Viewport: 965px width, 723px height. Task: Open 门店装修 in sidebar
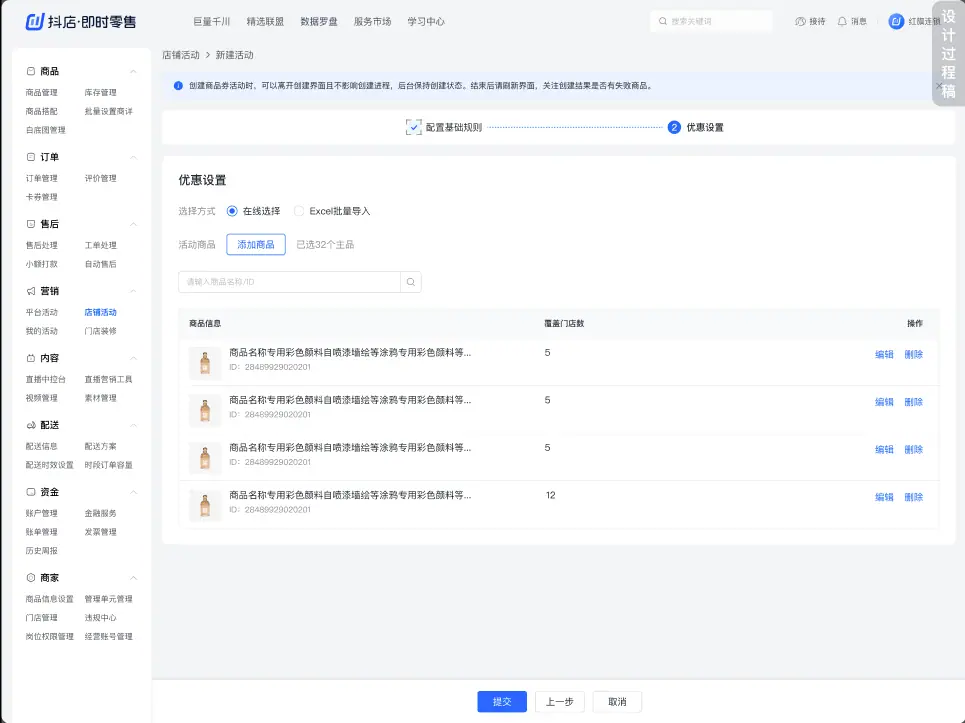[x=100, y=331]
